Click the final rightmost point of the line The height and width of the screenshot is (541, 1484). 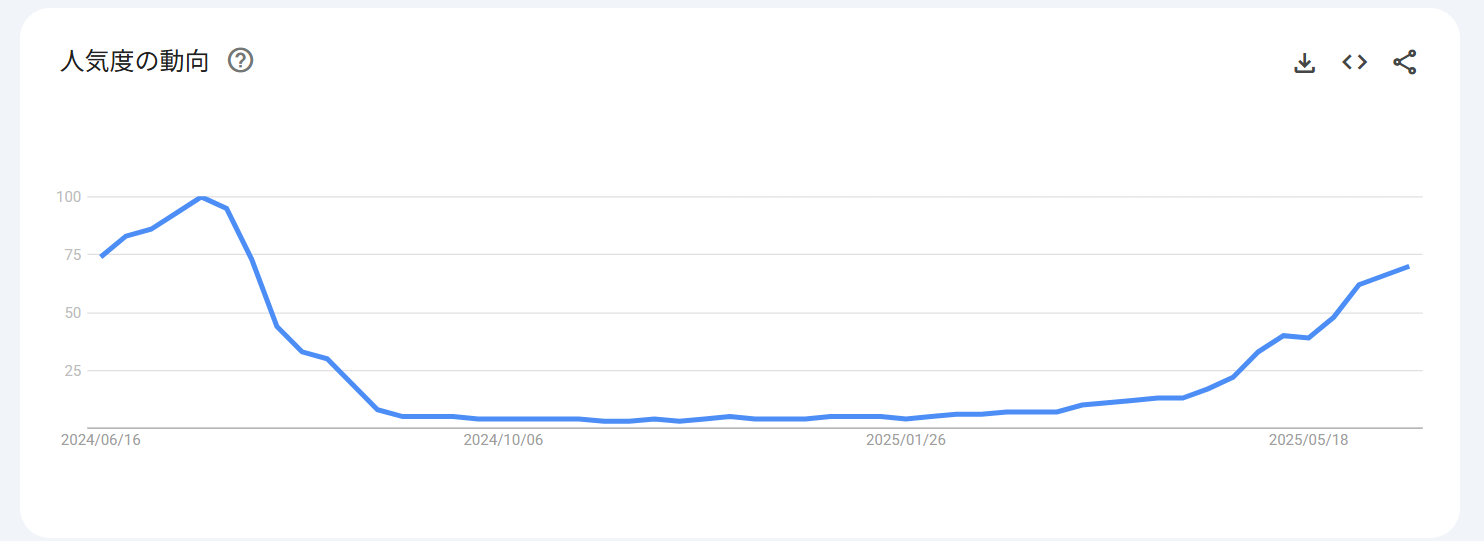[1408, 266]
